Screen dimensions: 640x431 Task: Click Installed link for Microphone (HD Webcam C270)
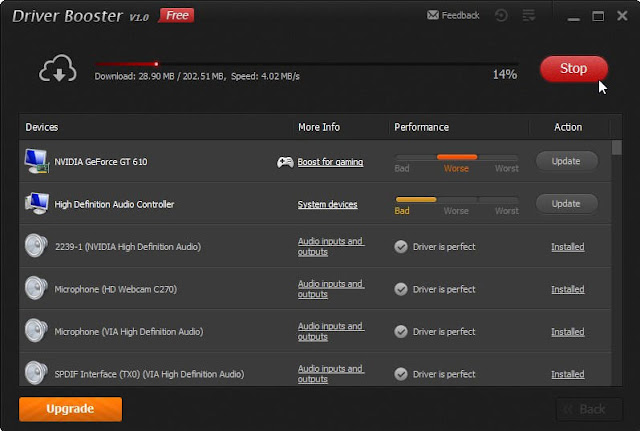(568, 289)
